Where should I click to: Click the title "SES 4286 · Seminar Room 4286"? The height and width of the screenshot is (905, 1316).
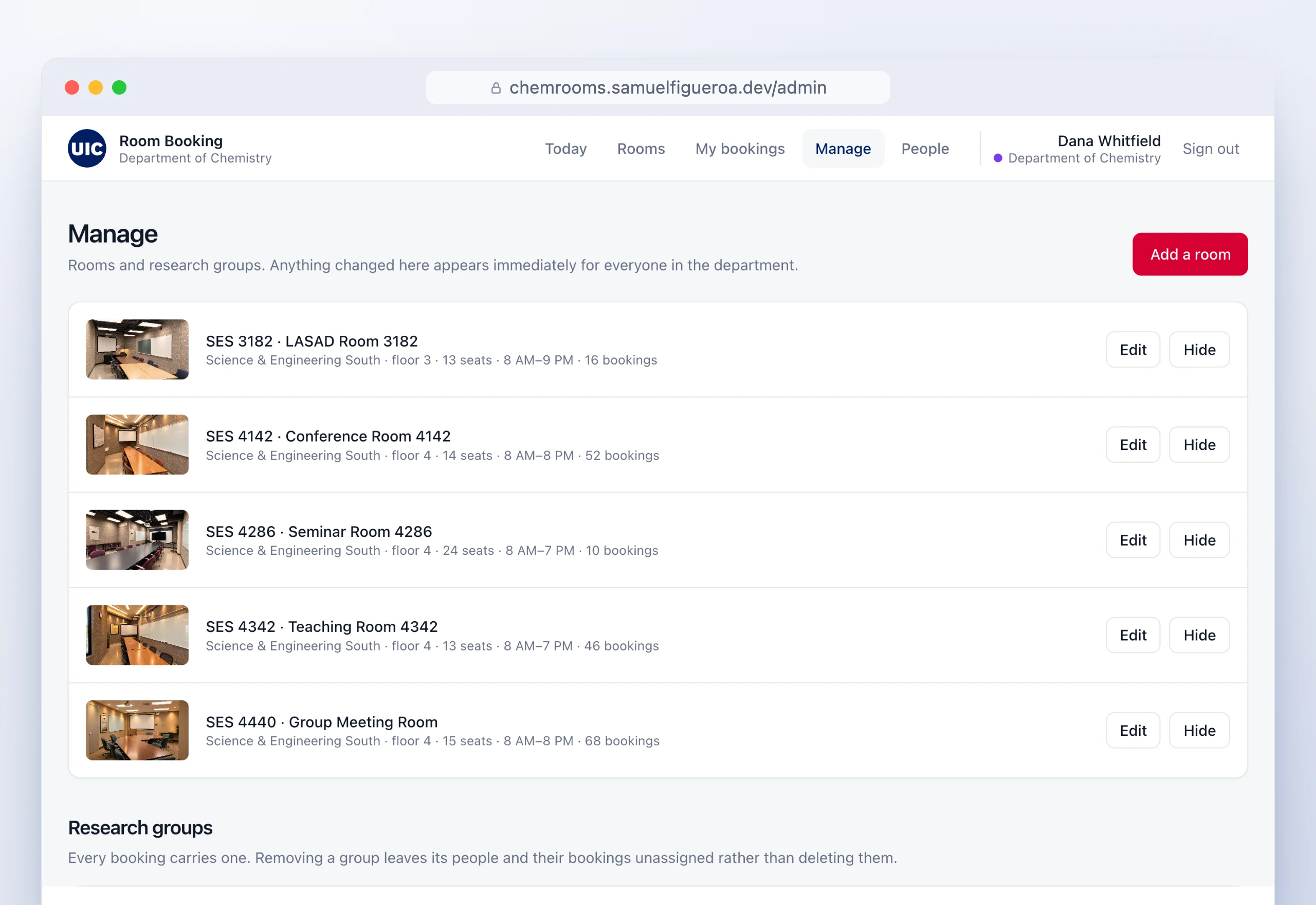[319, 531]
